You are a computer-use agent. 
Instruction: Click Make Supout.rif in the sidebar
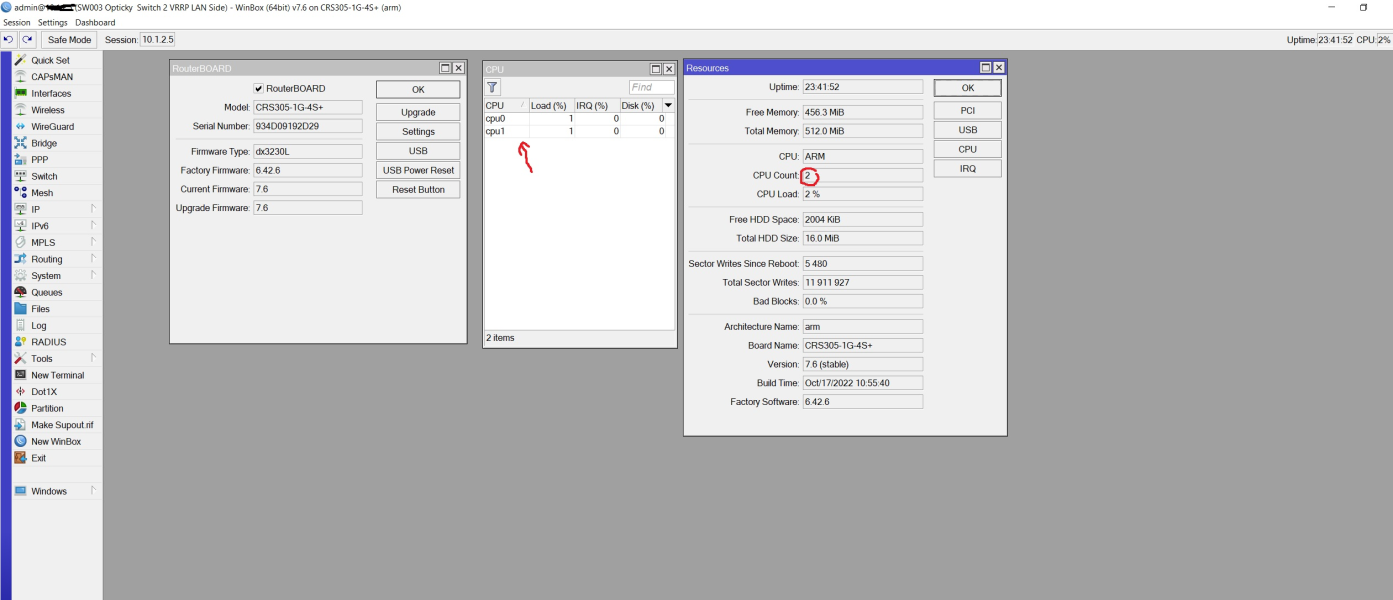tap(61, 425)
